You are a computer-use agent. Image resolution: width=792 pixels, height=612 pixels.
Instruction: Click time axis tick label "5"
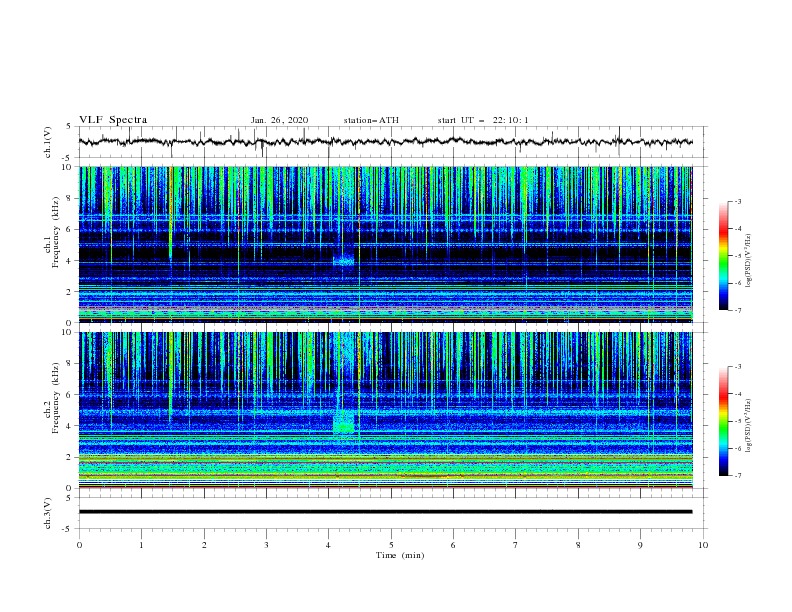click(391, 545)
